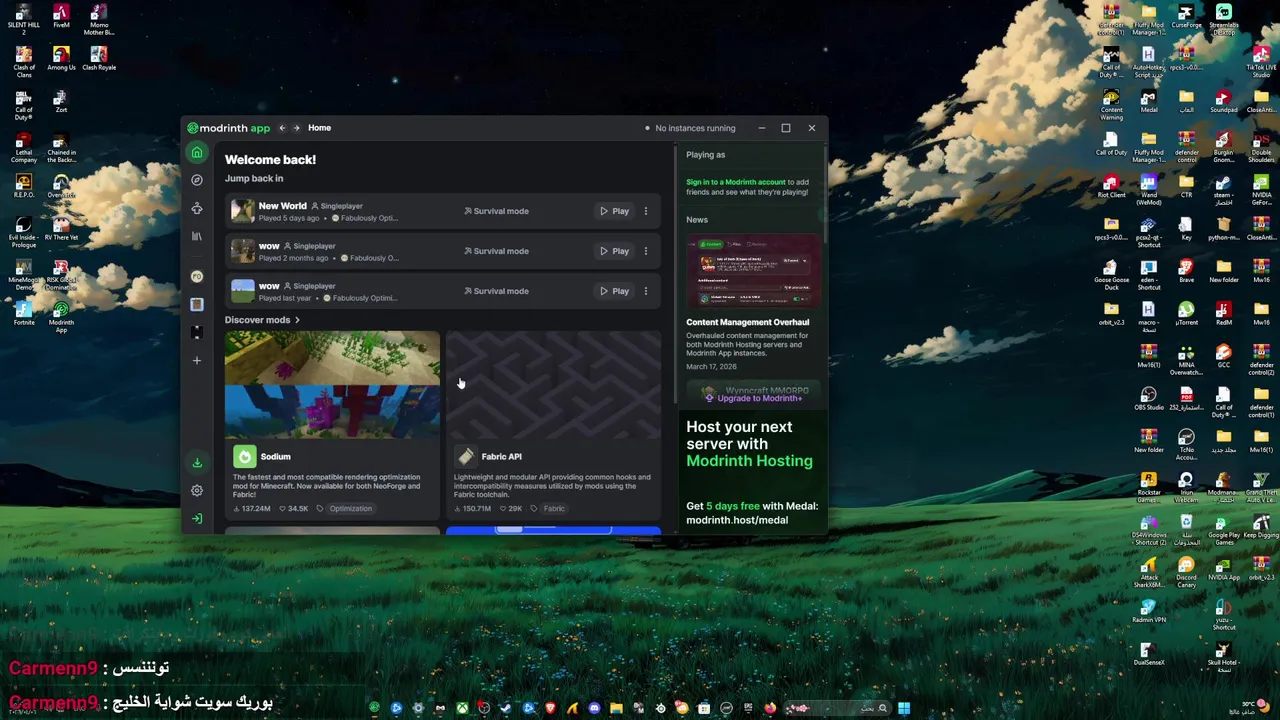This screenshot has width=1280, height=720.
Task: Click Upgrade to Modrinth+ link
Action: [753, 398]
